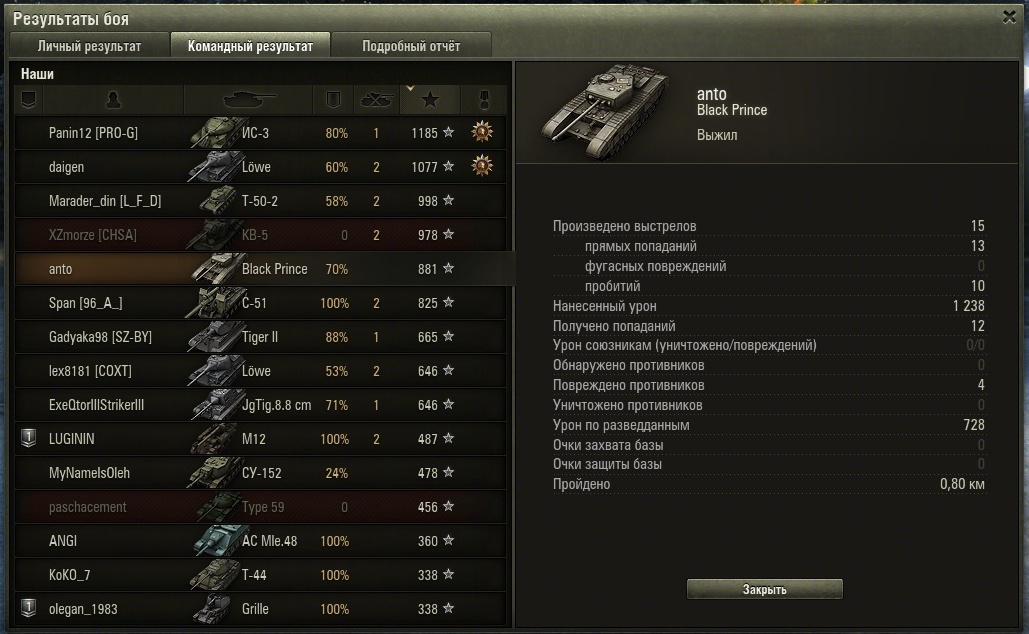The image size is (1029, 634).
Task: Select Gadyaka98 Tiger II row
Action: 261,337
